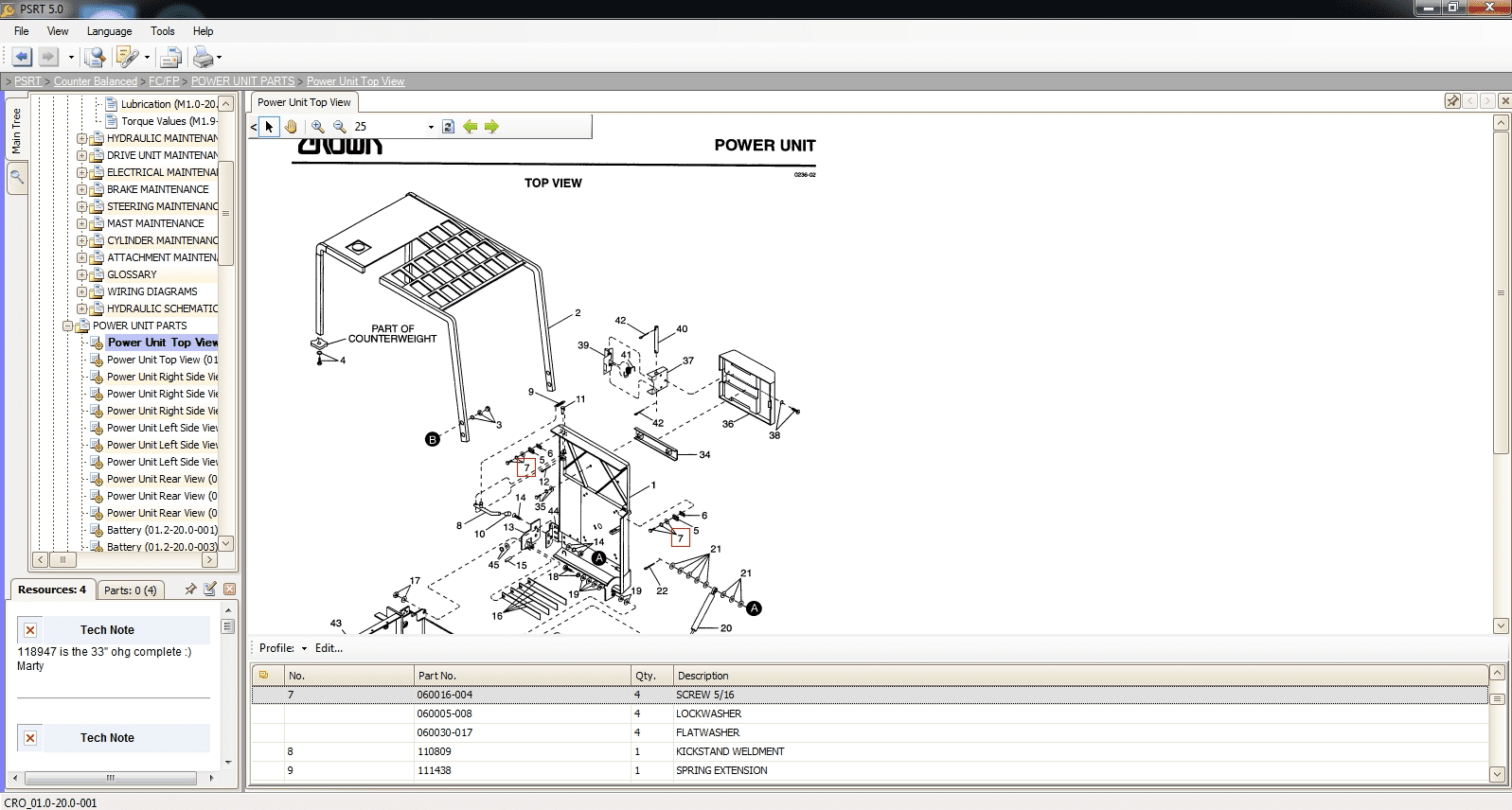Open the Tools menu

click(x=163, y=31)
